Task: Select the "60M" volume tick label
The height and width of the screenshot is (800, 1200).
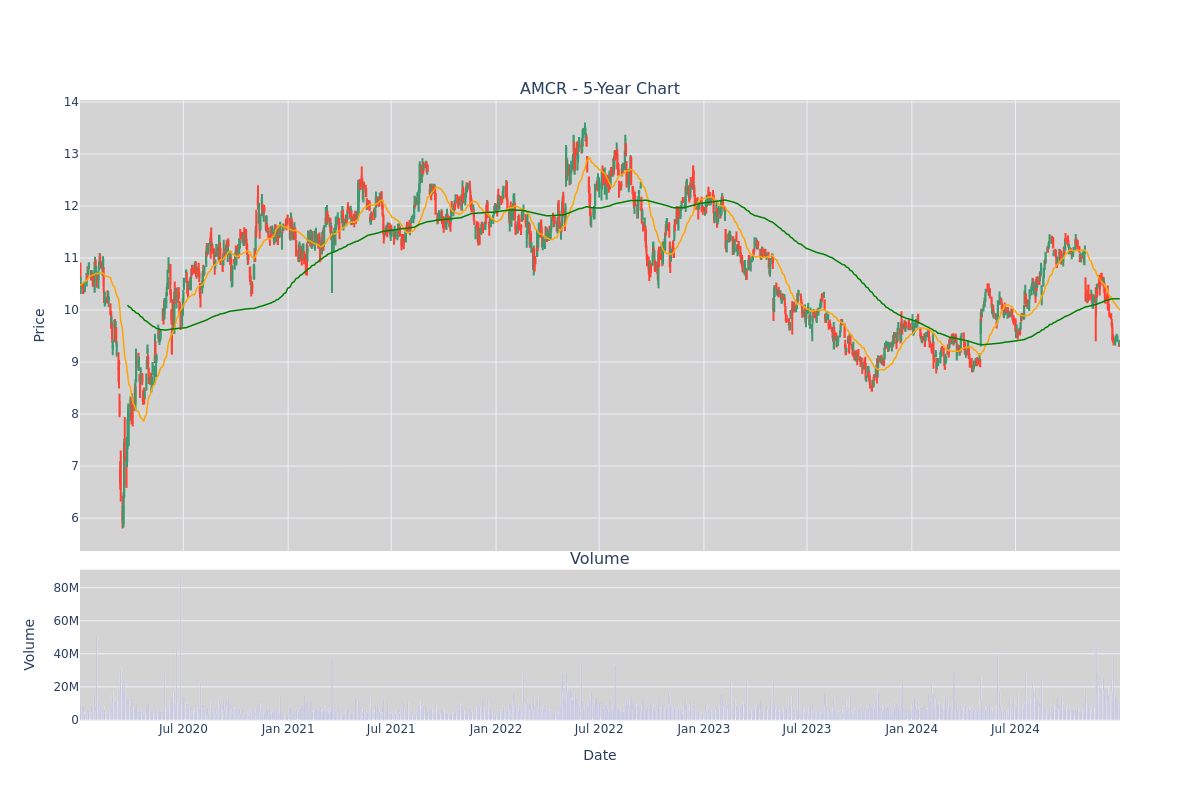Action: pos(66,621)
